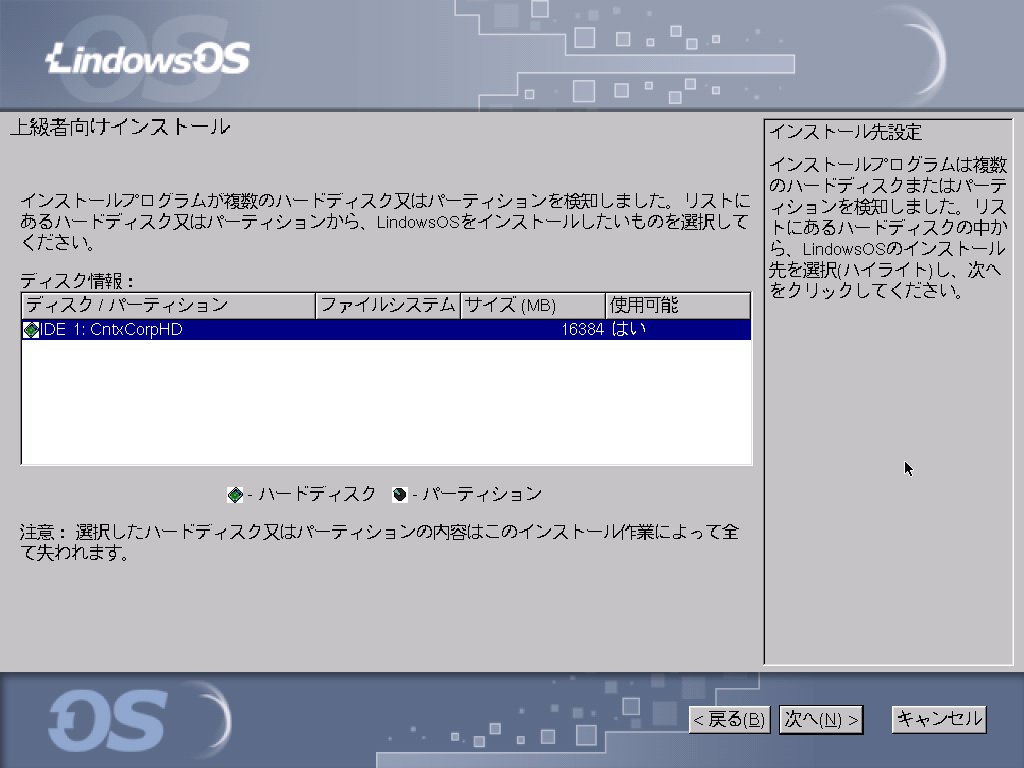Viewport: 1024px width, 768px height.
Task: Click the 次へ(N) next button
Action: (x=821, y=720)
